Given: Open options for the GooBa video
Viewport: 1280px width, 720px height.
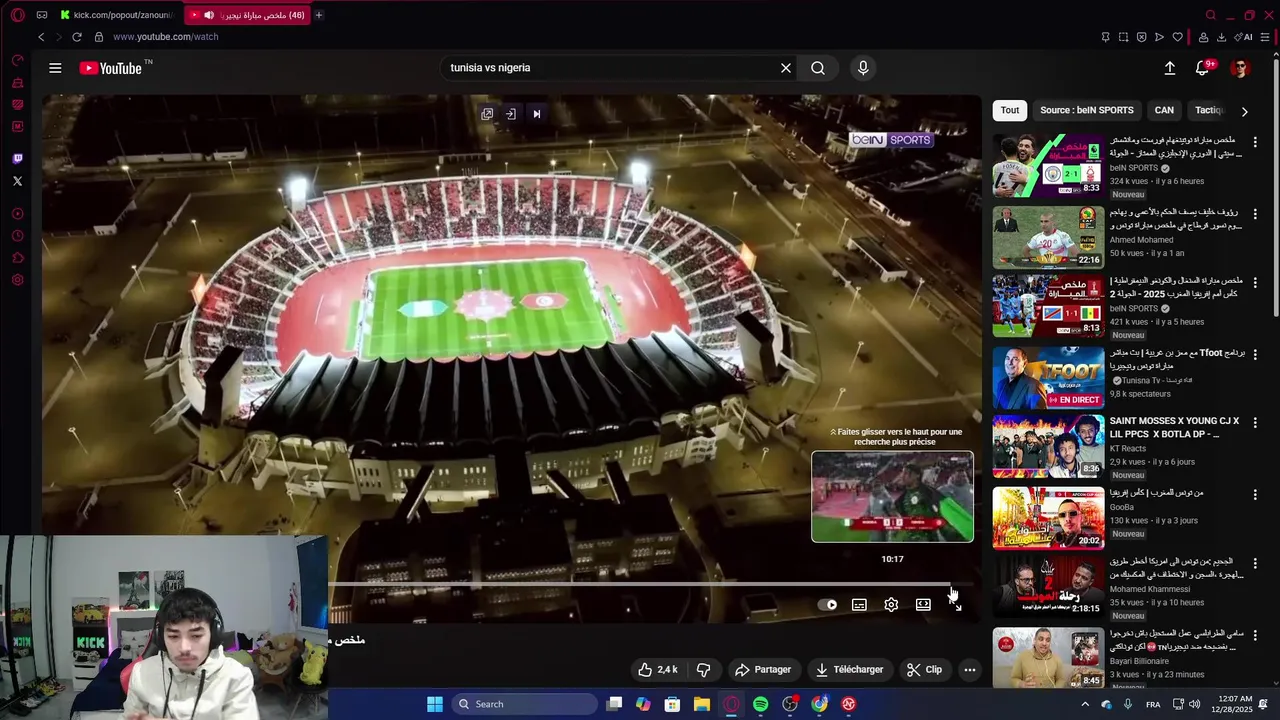Looking at the screenshot, I should coord(1255,494).
